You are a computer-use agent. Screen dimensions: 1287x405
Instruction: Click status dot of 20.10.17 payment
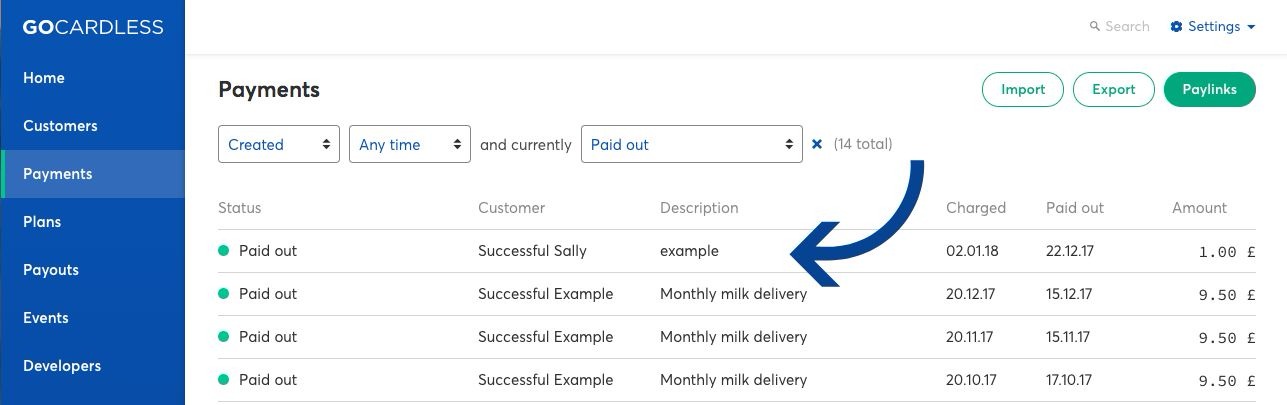click(x=224, y=380)
